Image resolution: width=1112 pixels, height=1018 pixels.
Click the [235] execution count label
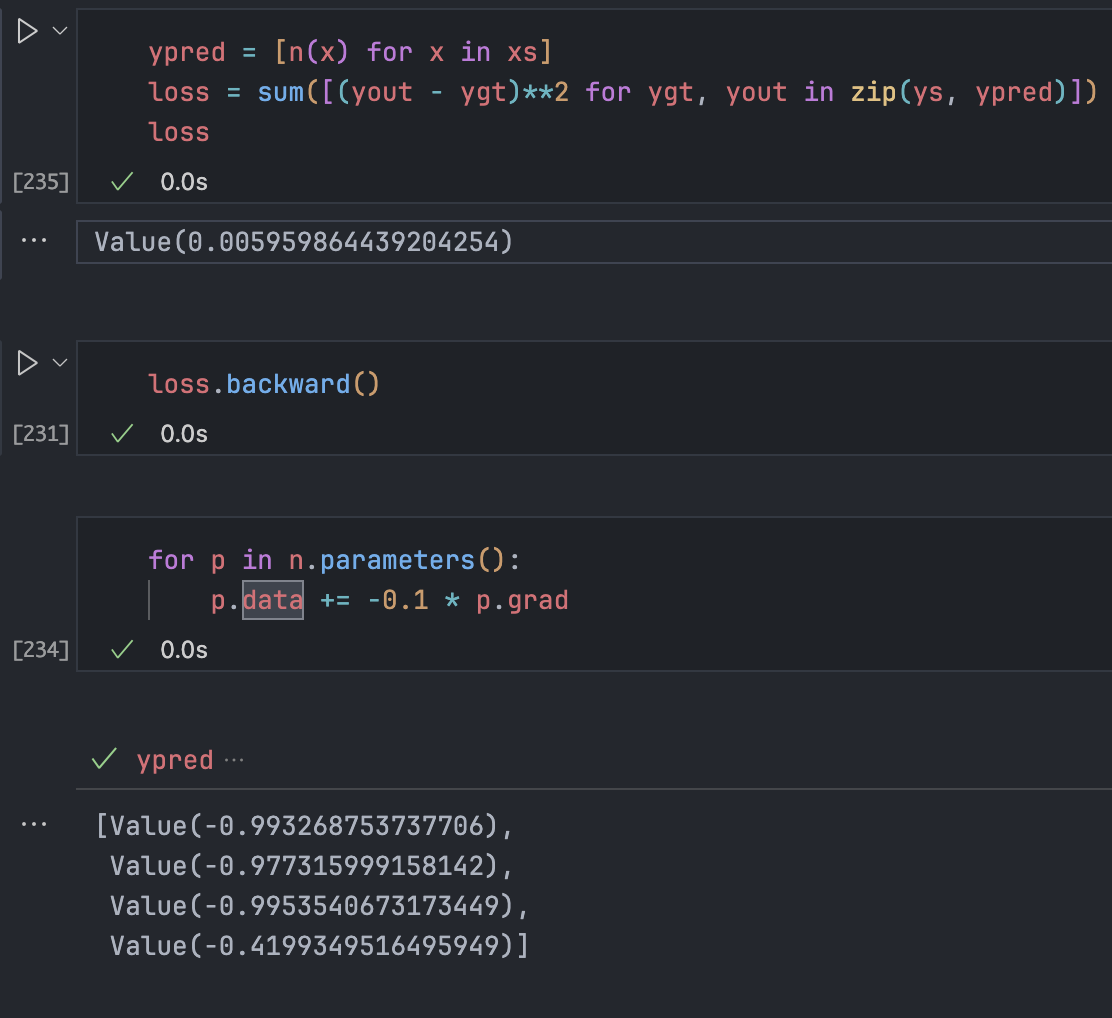coord(40,181)
